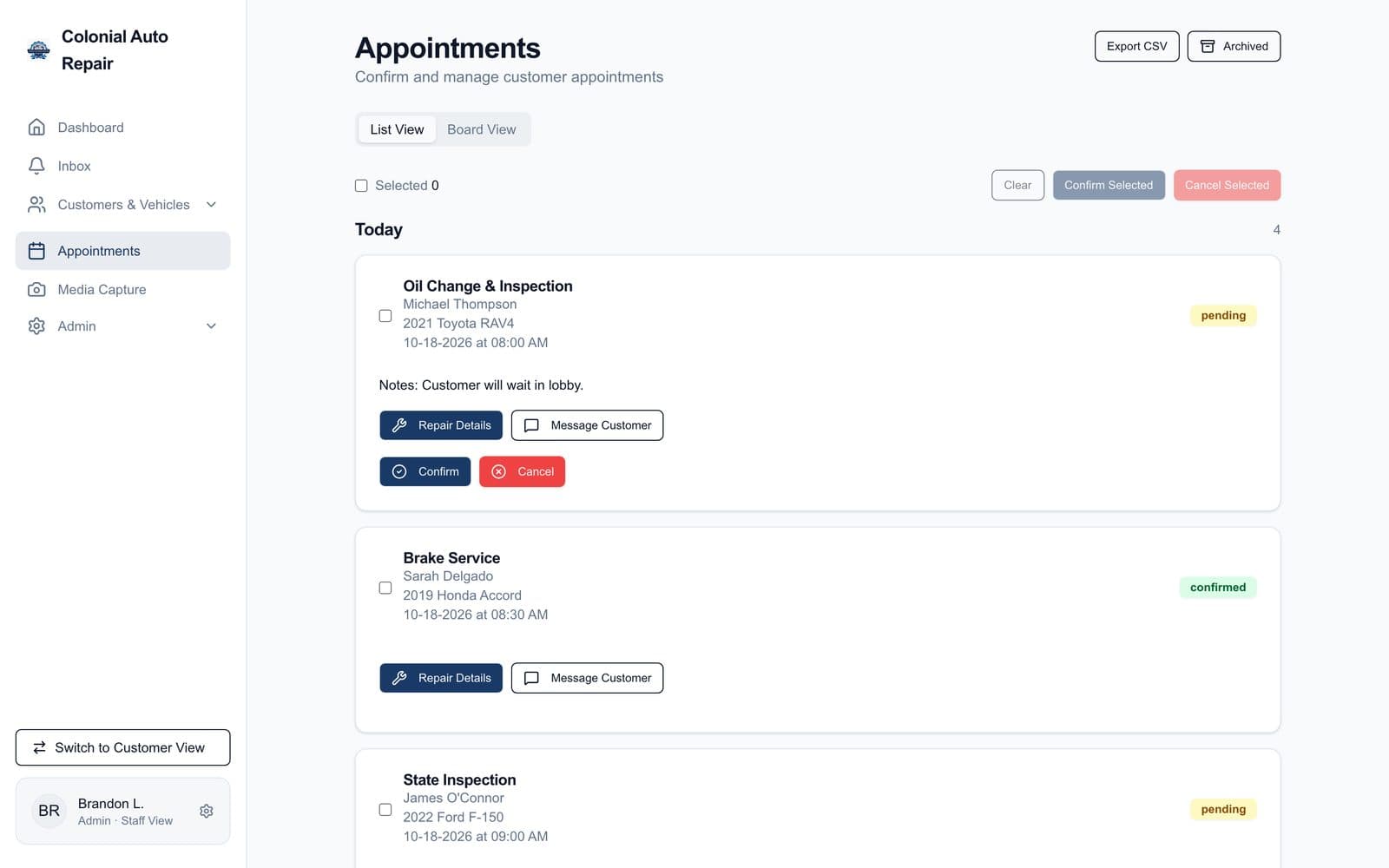Image resolution: width=1389 pixels, height=868 pixels.
Task: Open user settings gear beside Brandon L.
Action: (x=207, y=811)
